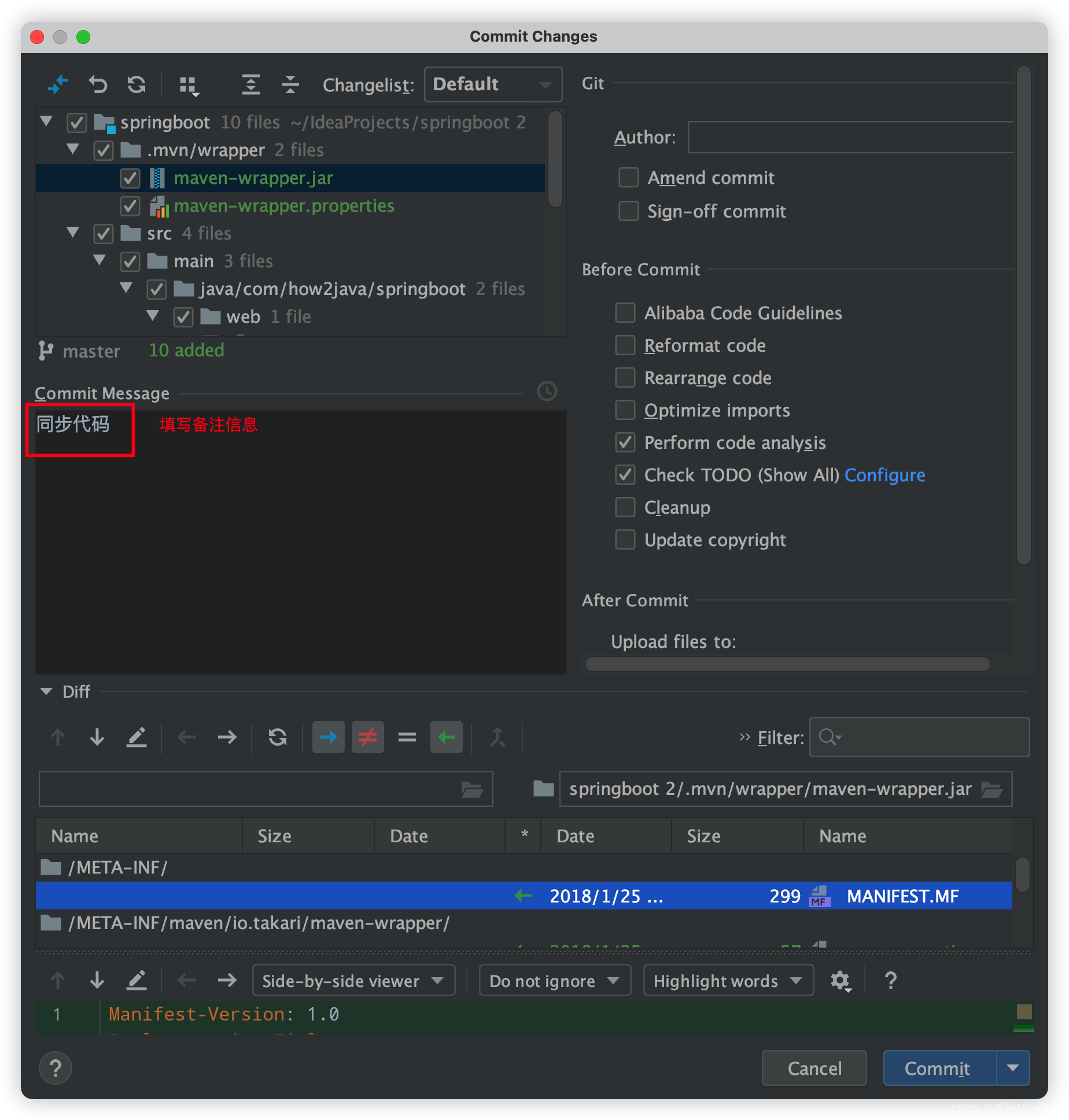Uncheck maven-wrapper.properties checkbox
Viewport: 1069px width, 1120px height.
click(130, 206)
